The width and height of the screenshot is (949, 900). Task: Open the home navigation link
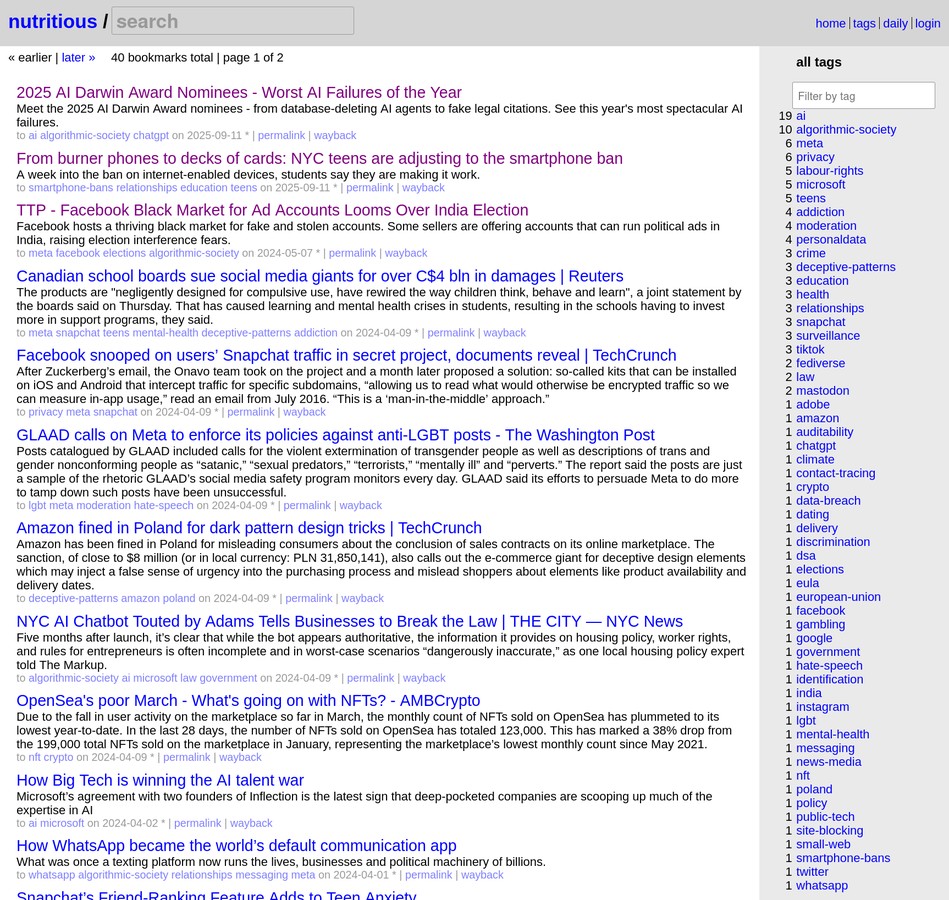tap(830, 24)
